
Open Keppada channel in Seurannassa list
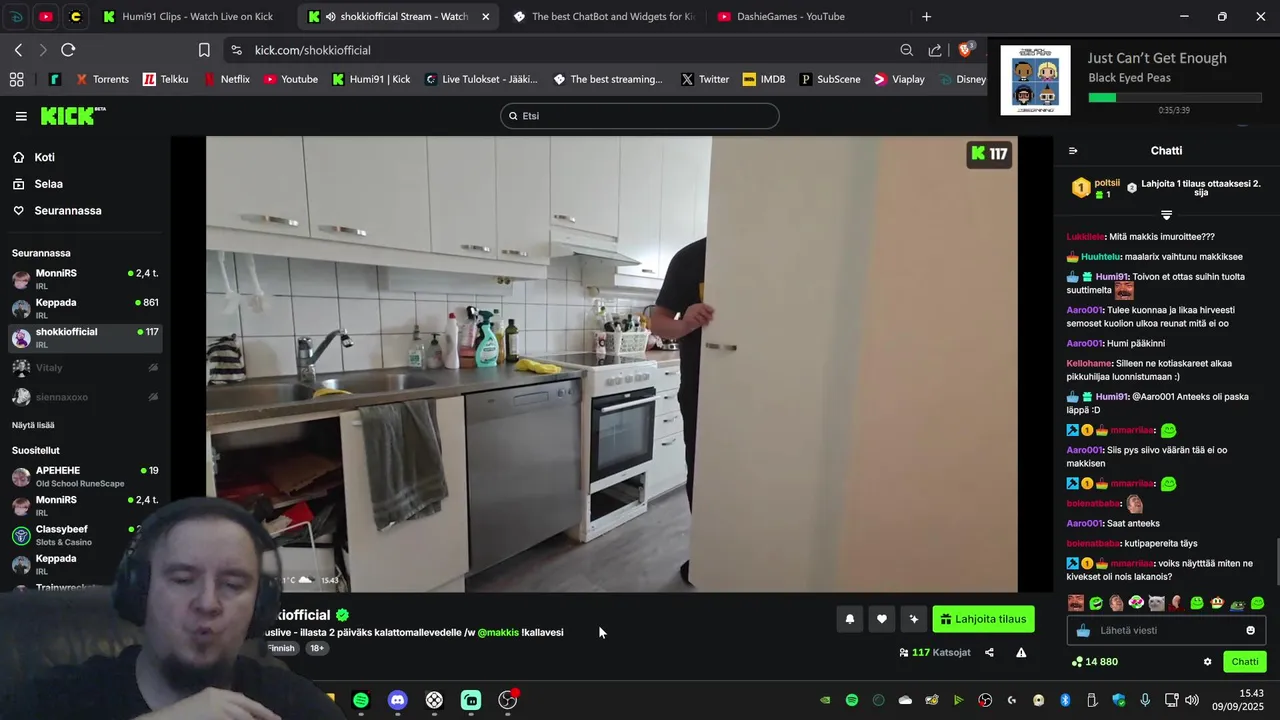pos(85,308)
